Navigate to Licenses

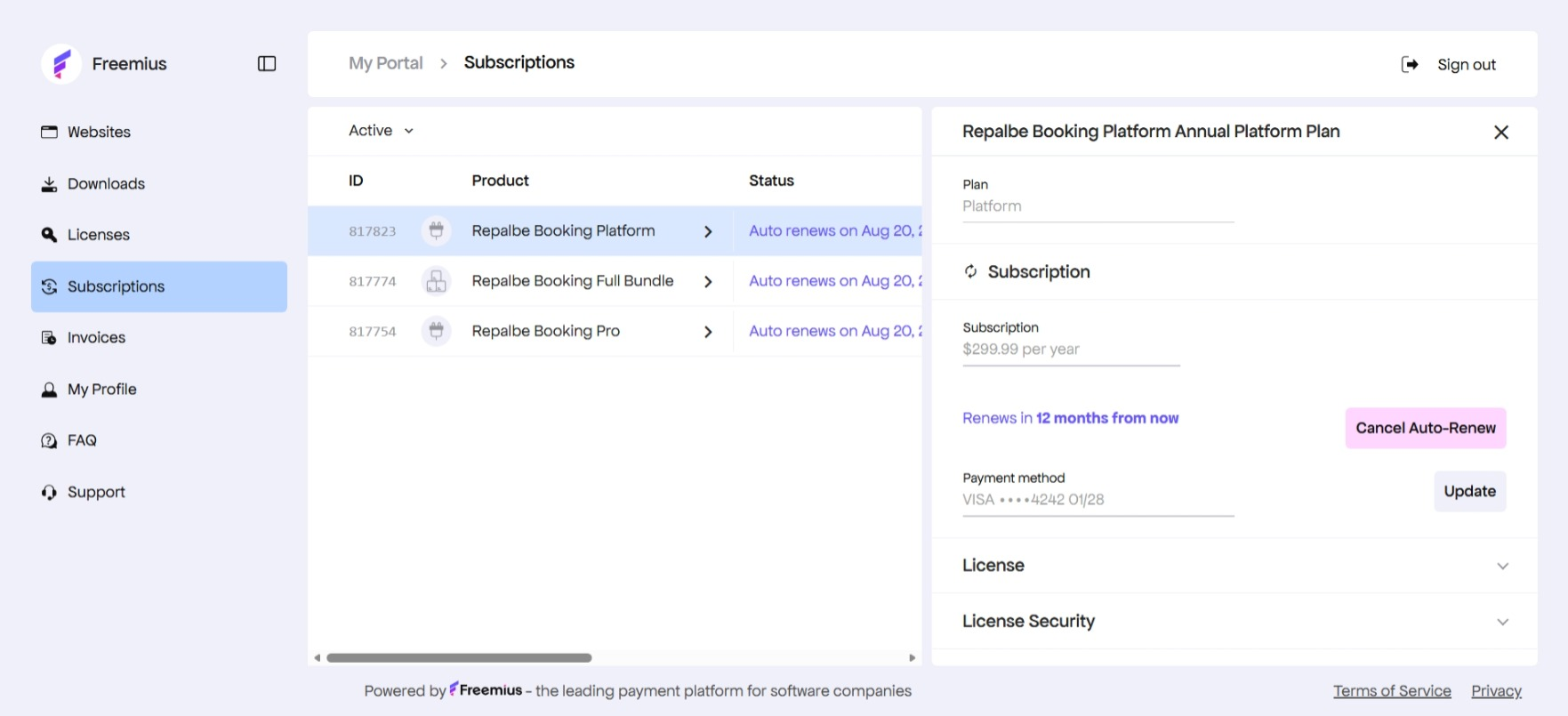click(x=159, y=235)
